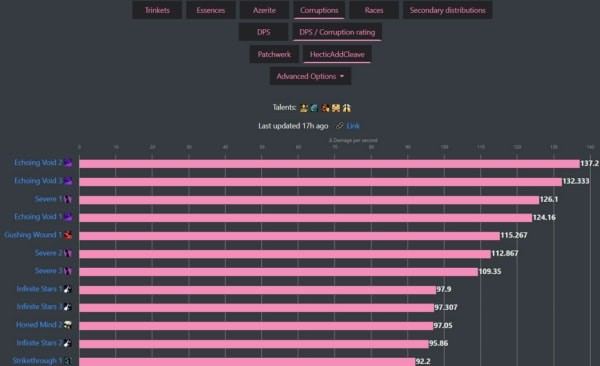Switch chart mode to DPS
The image size is (600, 366).
263,32
